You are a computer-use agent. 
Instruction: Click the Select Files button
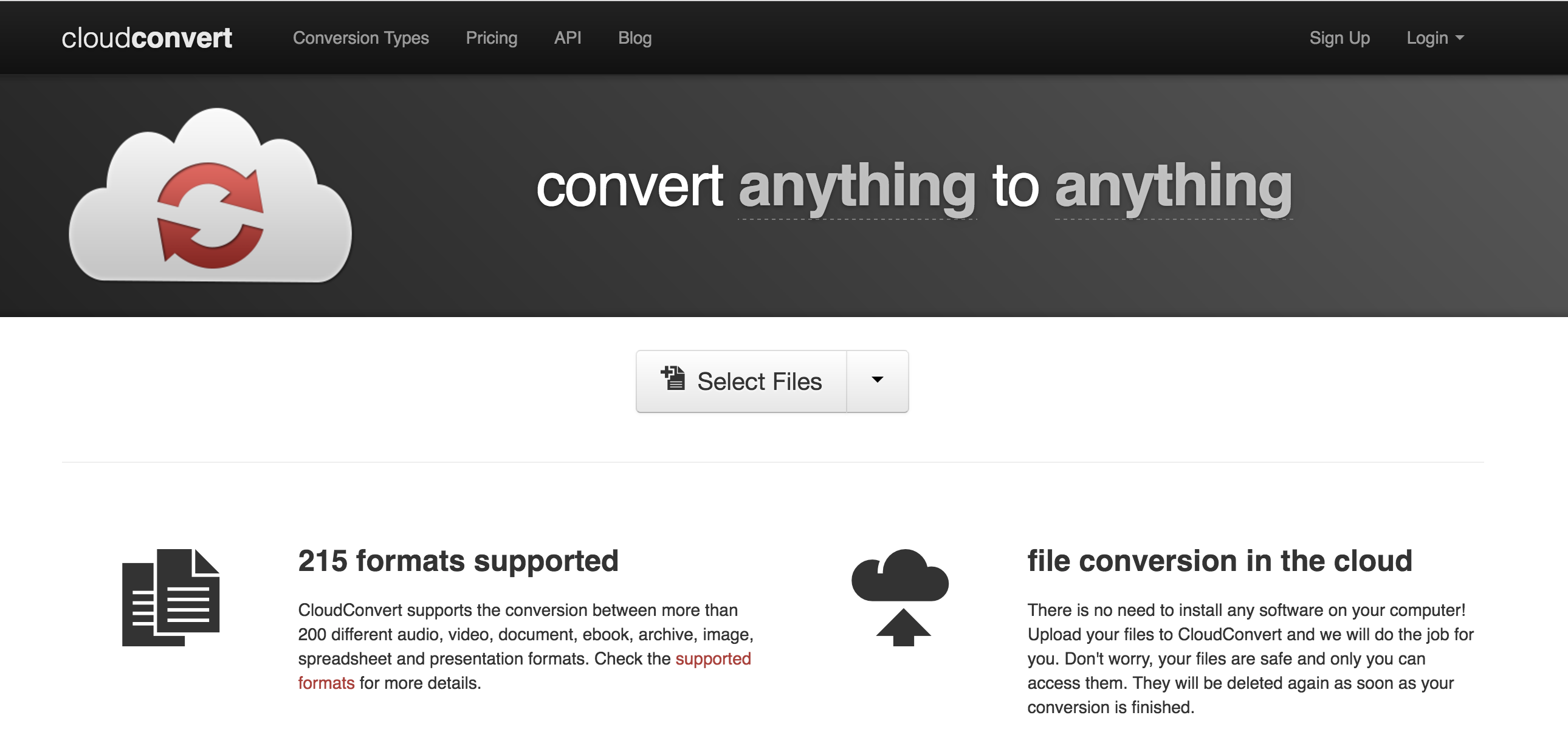pyautogui.click(x=741, y=381)
